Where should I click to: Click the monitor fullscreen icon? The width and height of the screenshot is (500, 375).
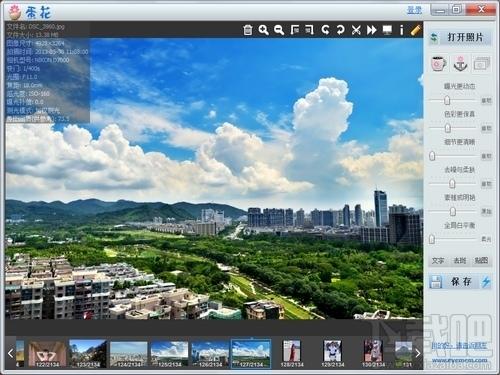387,30
